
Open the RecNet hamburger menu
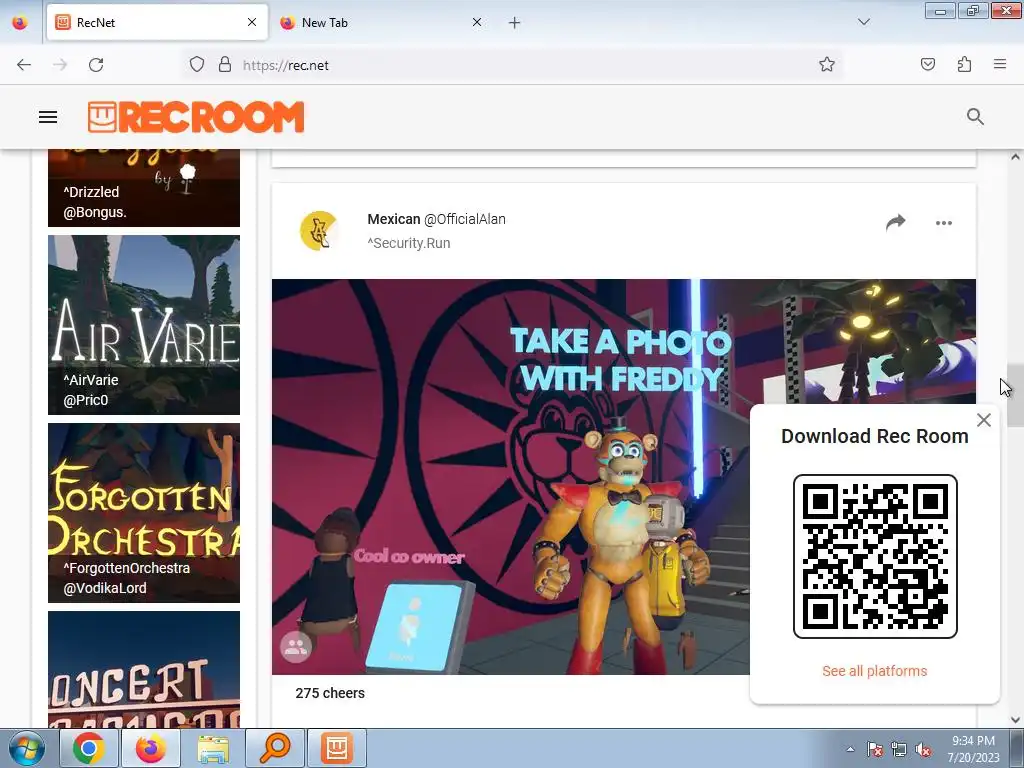click(x=48, y=117)
